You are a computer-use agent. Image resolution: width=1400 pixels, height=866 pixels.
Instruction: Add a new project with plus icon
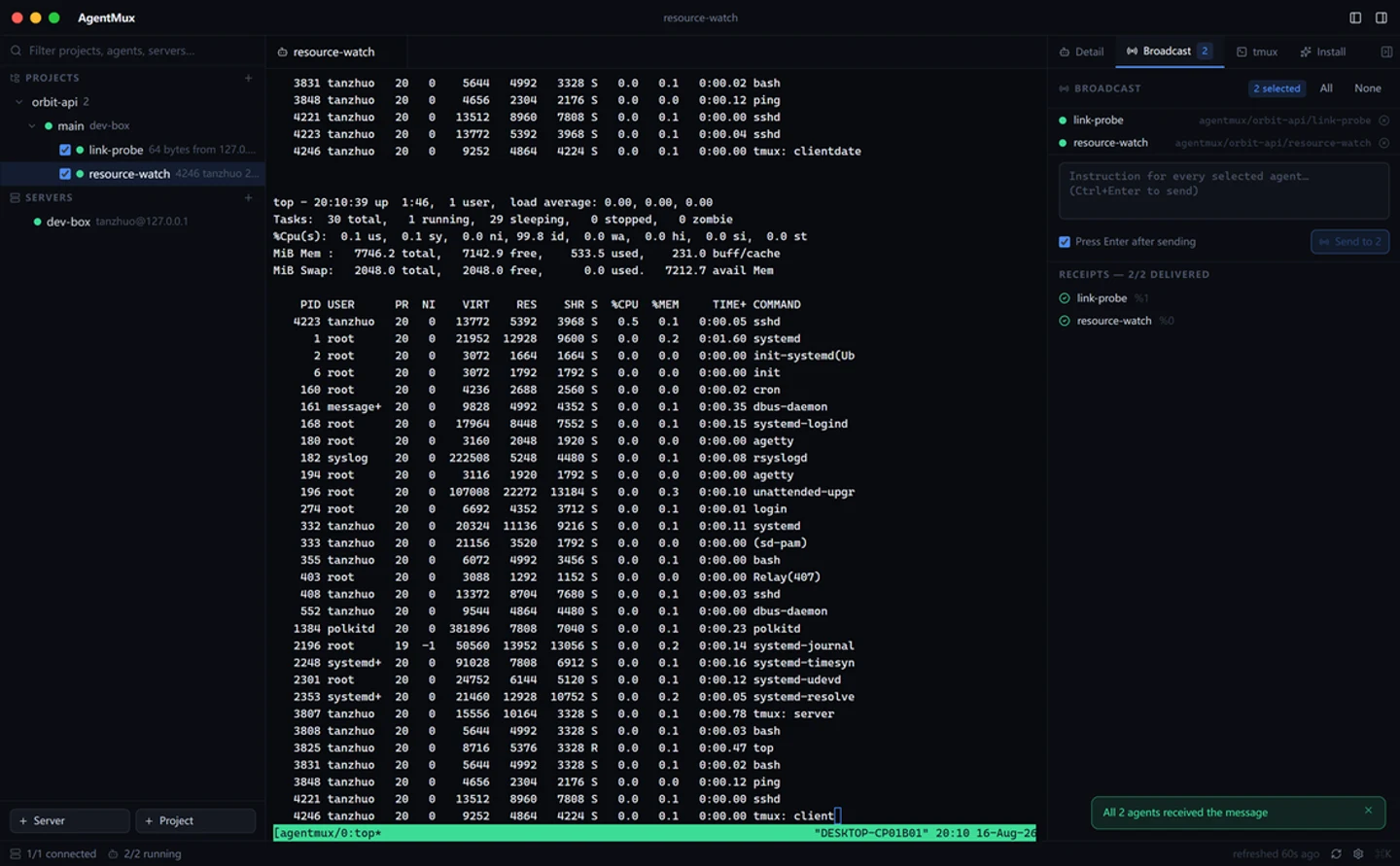pos(248,78)
